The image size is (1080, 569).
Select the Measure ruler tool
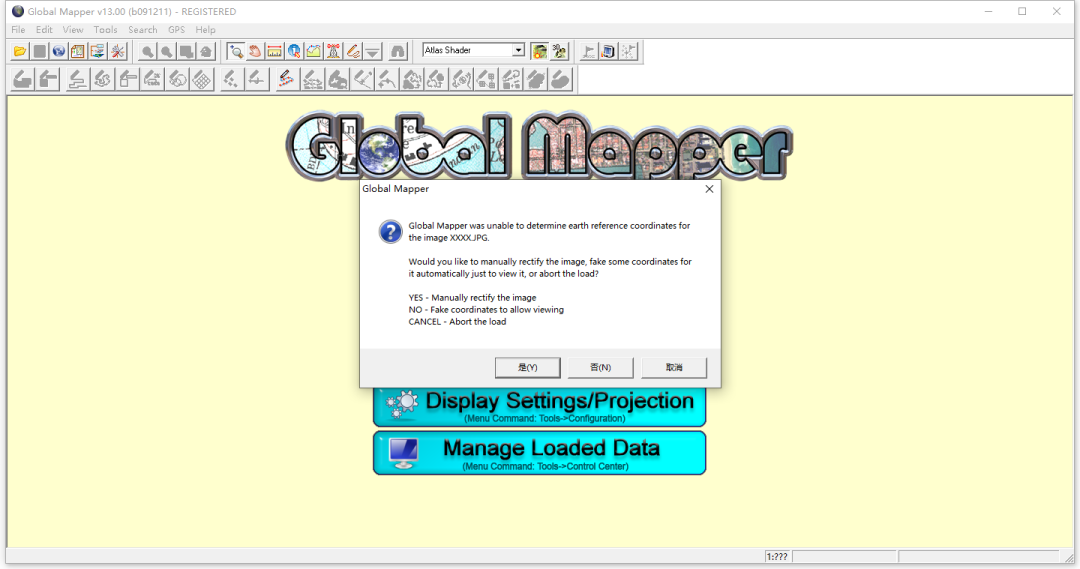click(274, 51)
